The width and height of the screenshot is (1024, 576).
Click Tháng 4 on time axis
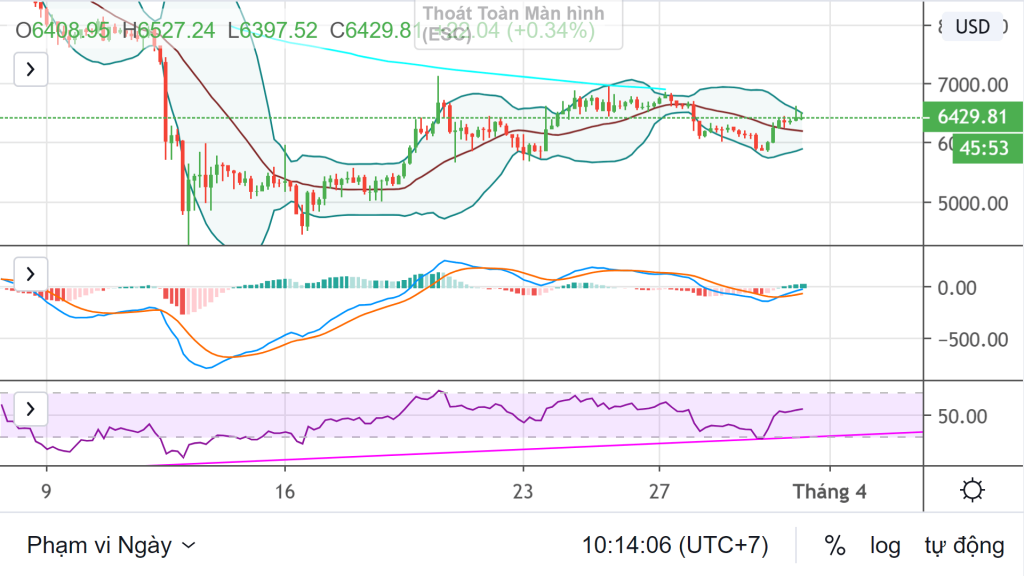point(829,492)
